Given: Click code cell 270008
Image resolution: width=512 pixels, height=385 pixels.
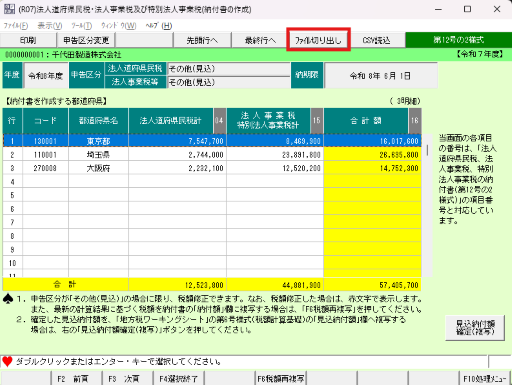Looking at the screenshot, I should pos(45,168).
